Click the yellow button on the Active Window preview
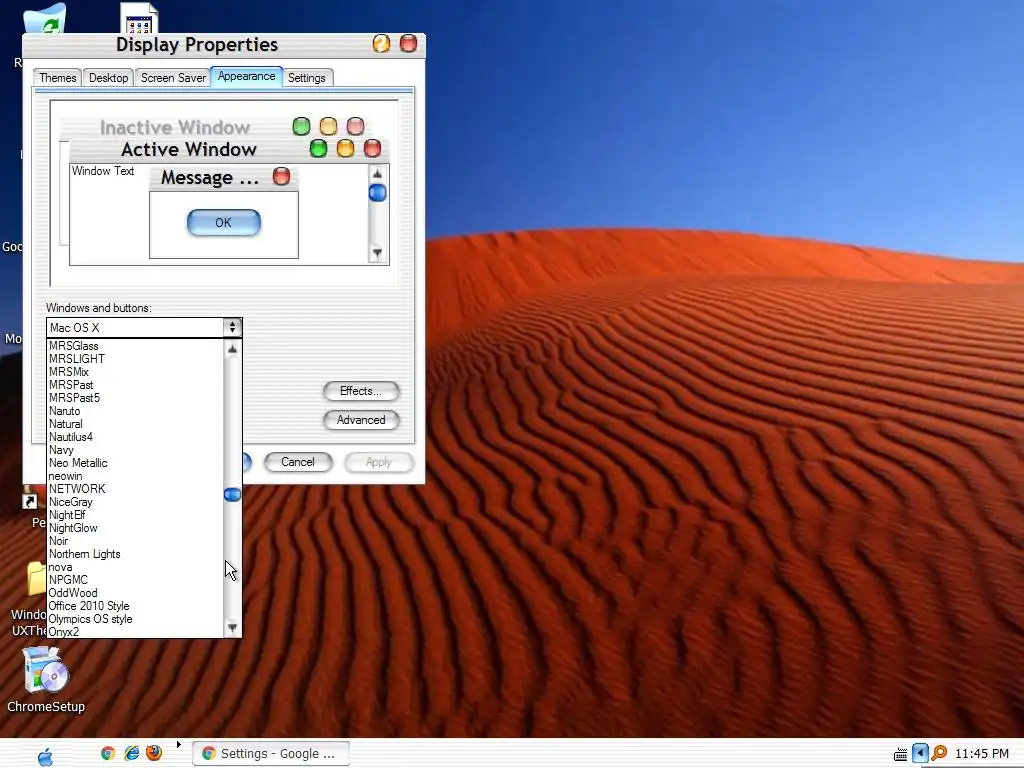 [x=345, y=148]
